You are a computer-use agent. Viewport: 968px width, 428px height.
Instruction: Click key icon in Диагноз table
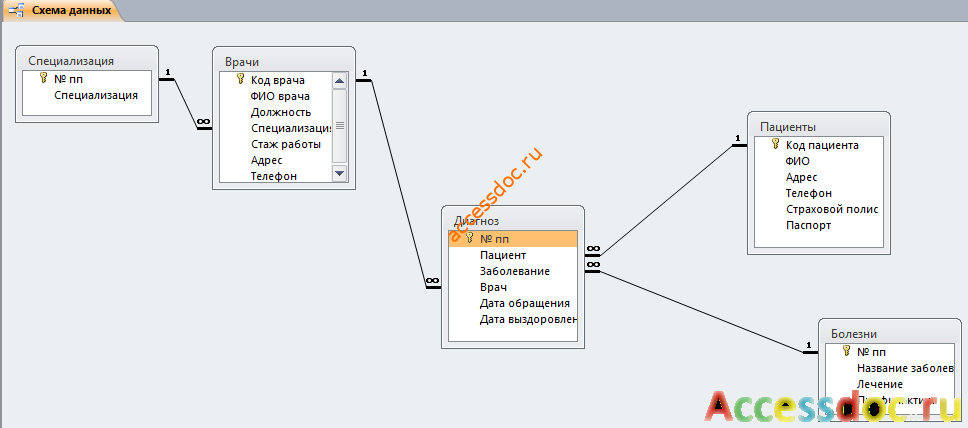click(469, 238)
